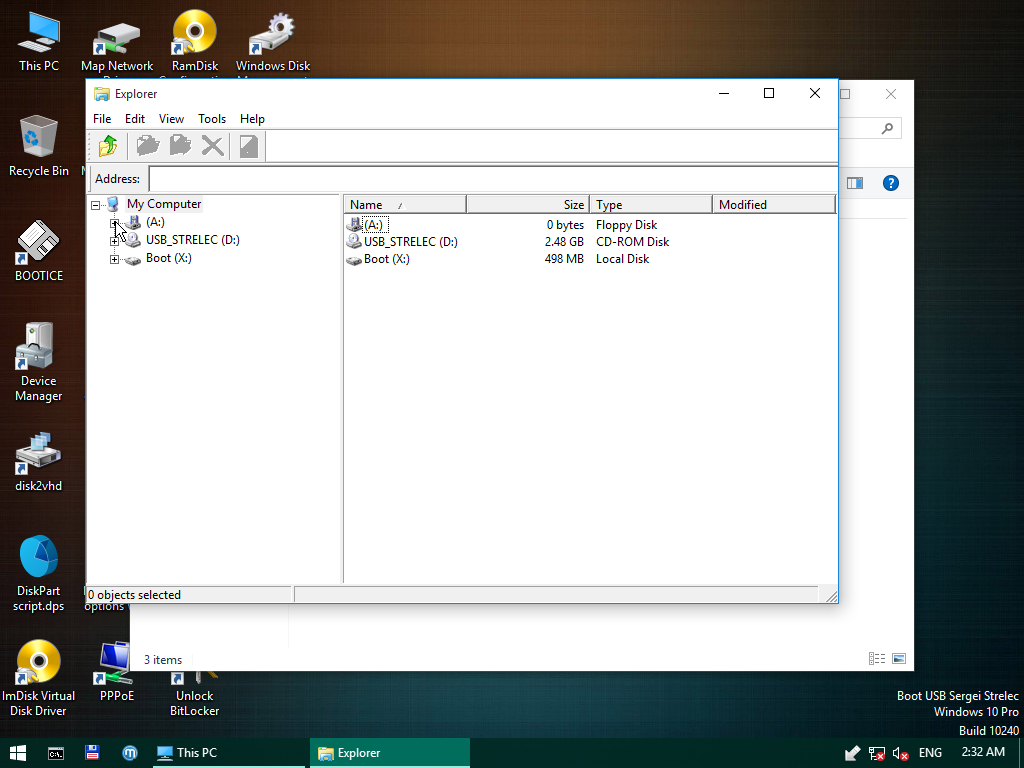Image resolution: width=1024 pixels, height=768 pixels.
Task: Click the search magnifier in This PC window
Action: (887, 129)
